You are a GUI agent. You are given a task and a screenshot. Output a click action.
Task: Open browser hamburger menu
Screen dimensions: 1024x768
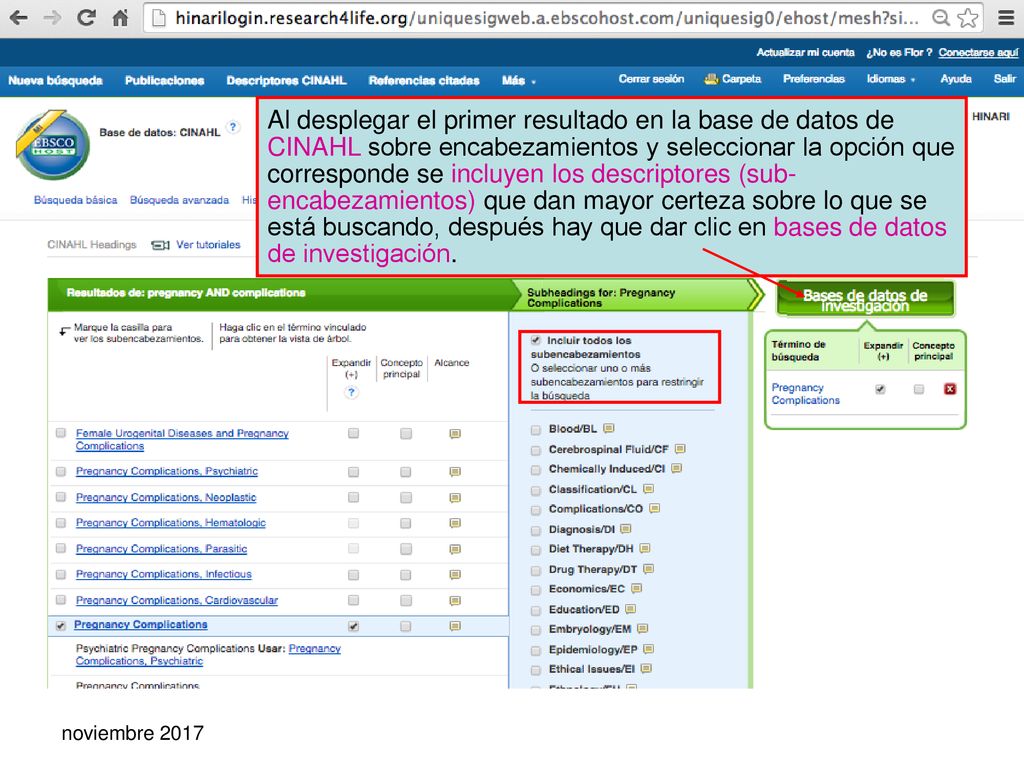click(1006, 18)
